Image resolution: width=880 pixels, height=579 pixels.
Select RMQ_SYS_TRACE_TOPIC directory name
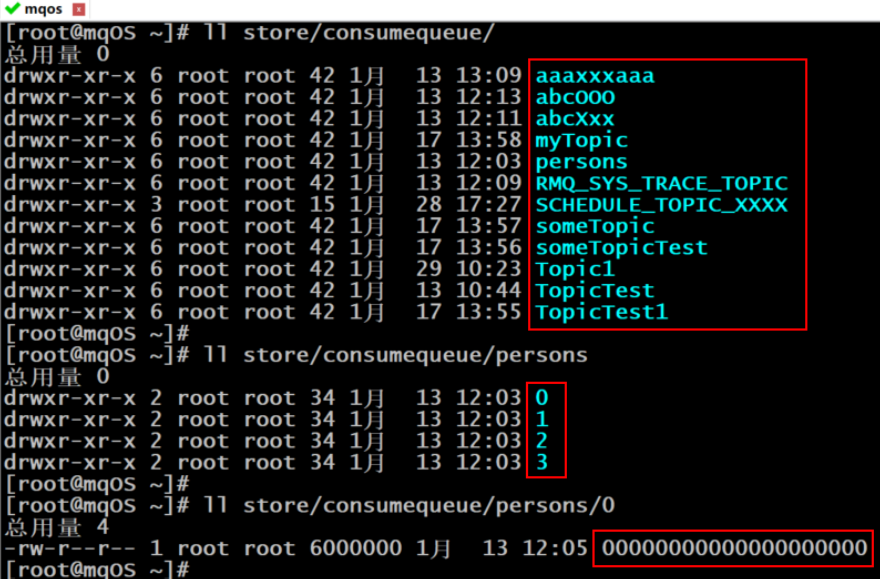(662, 183)
